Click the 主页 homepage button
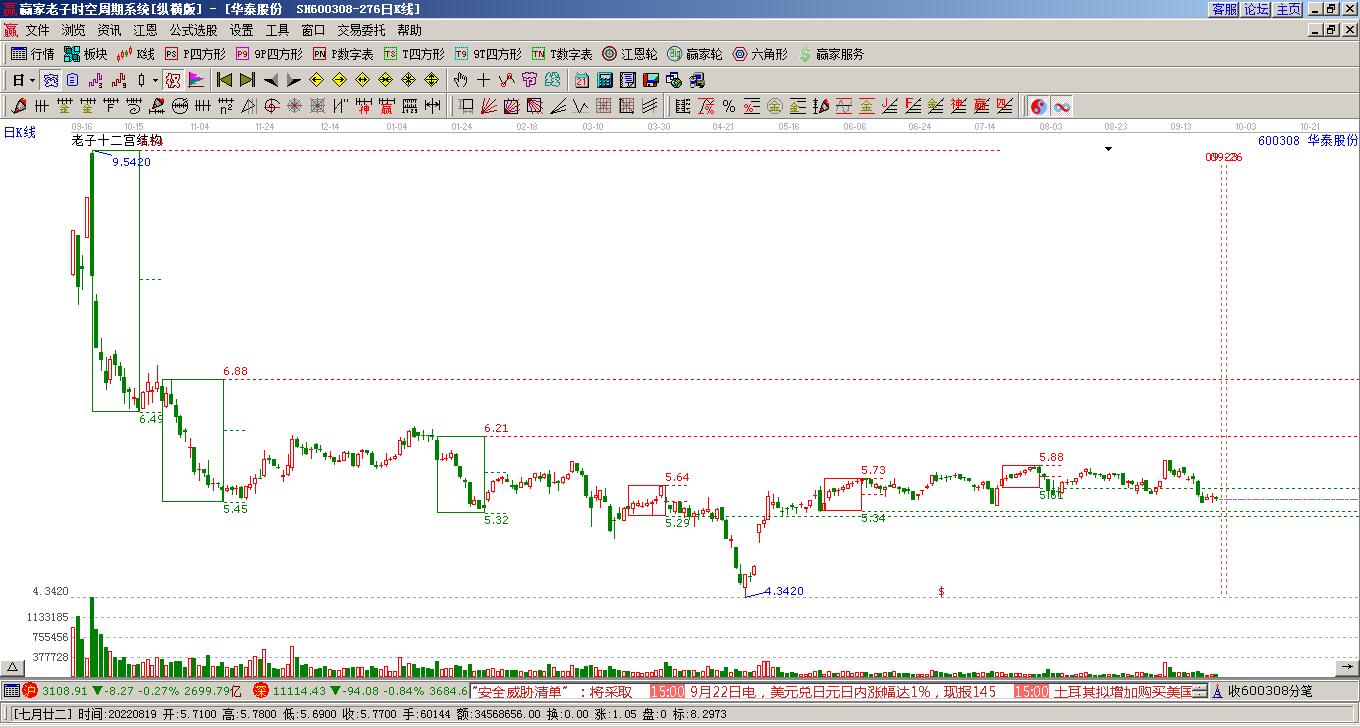 click(1289, 9)
